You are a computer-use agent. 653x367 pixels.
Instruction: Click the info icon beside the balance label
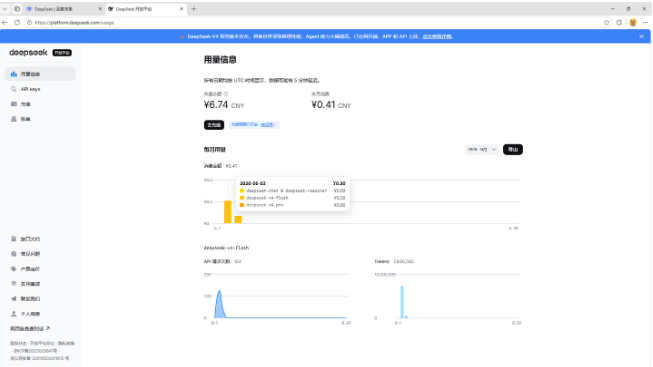(226, 94)
